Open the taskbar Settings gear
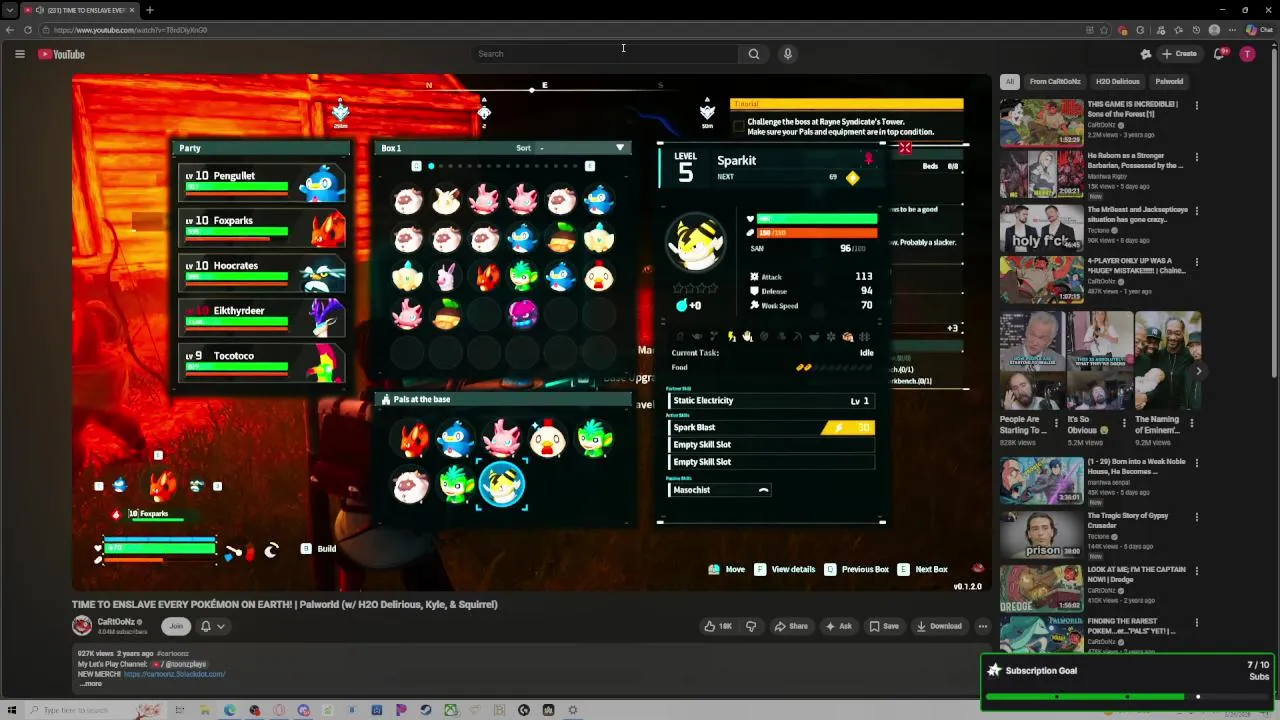Screen dimensions: 1280x720 (x=573, y=710)
